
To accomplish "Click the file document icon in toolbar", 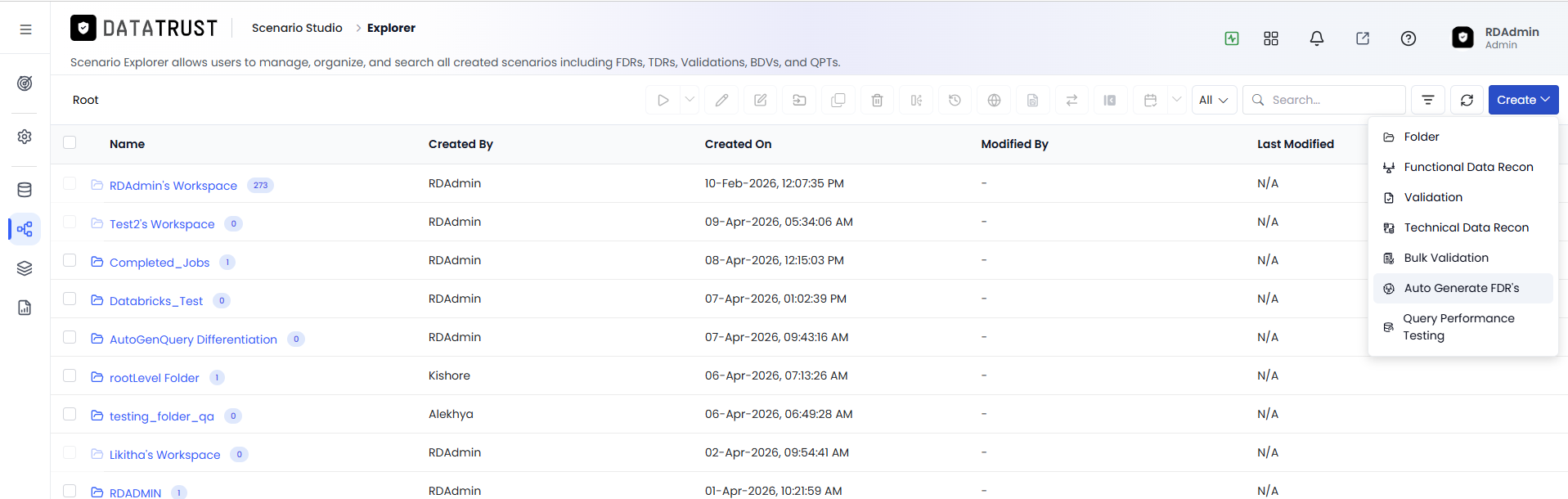I will 1033,100.
